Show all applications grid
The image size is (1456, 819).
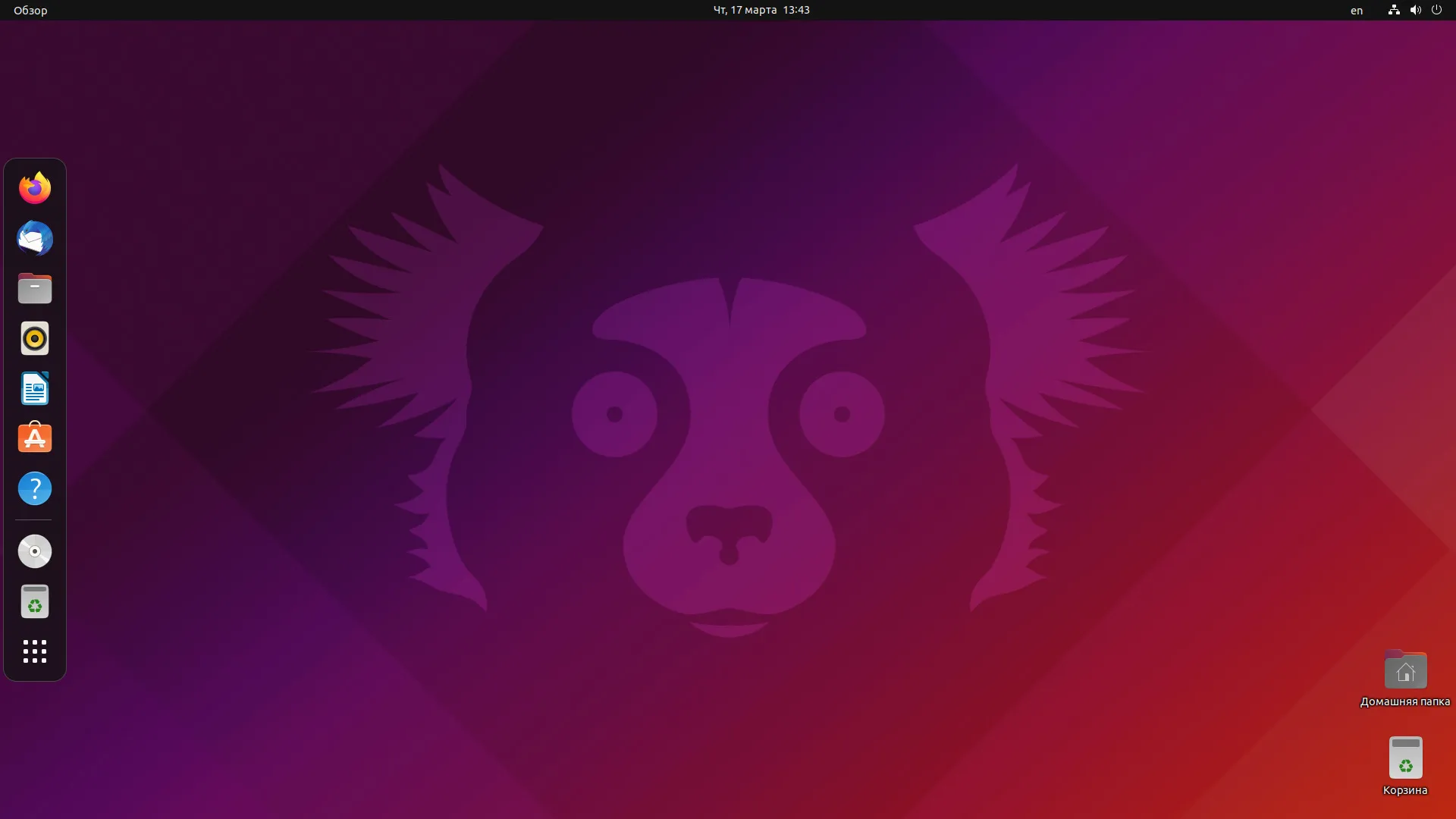pyautogui.click(x=35, y=651)
